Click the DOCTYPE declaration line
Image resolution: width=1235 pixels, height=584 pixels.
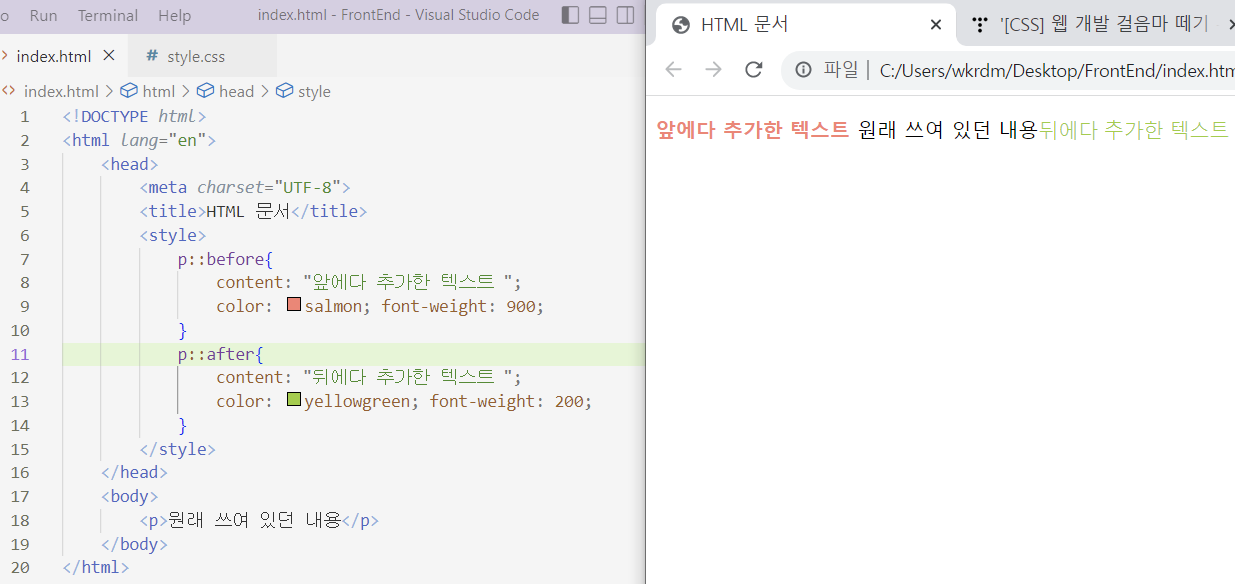tap(134, 116)
